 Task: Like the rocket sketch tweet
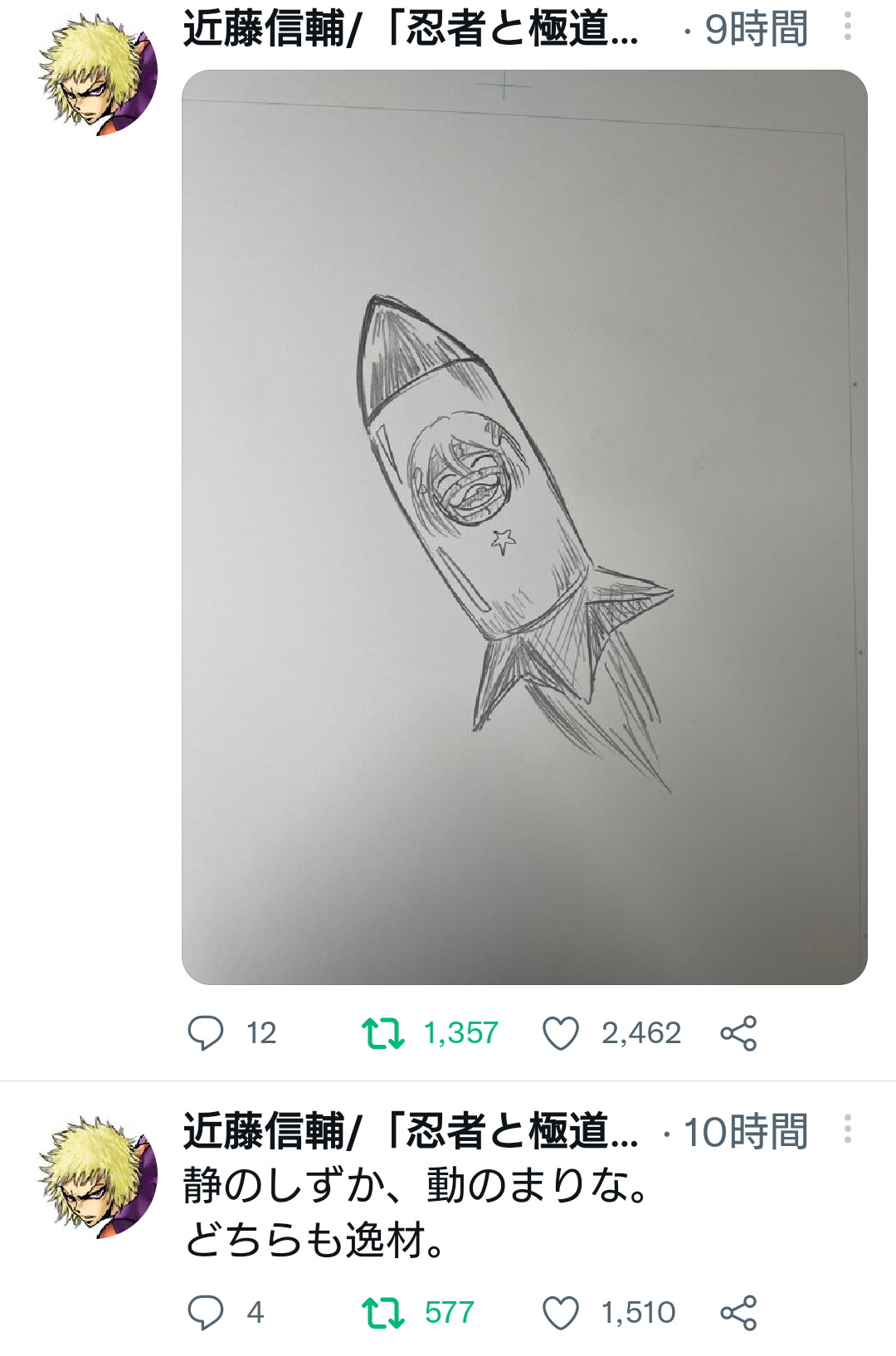pos(560,1033)
